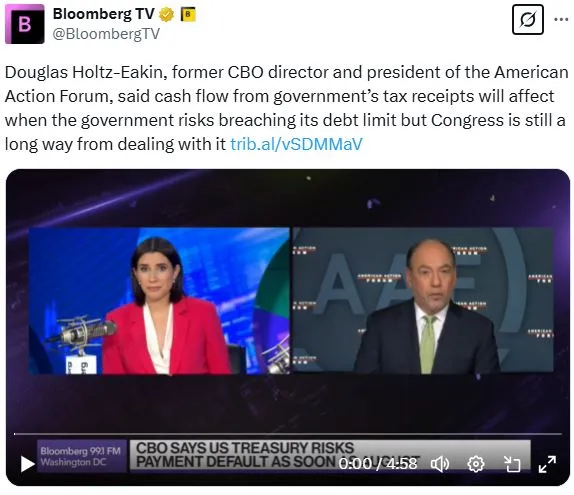
Task: Click the video timestamp 0:00 / 4:58
Action: pos(378,464)
